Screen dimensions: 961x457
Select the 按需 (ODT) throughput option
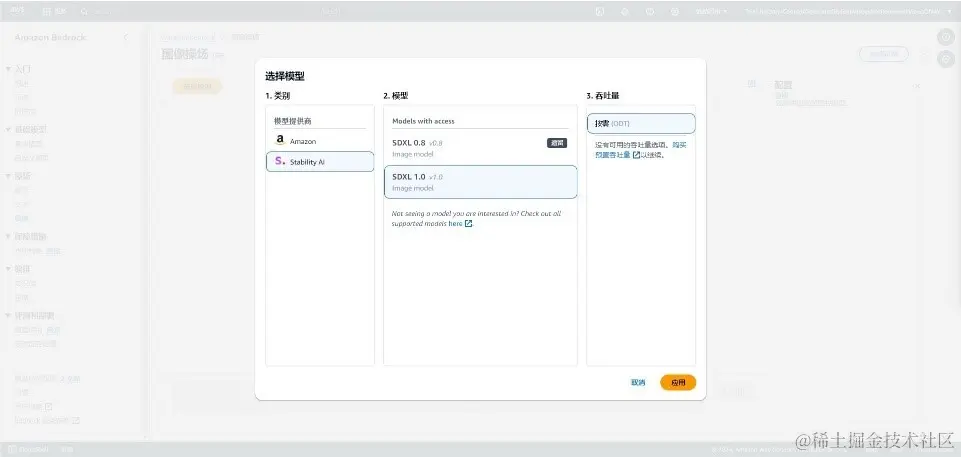640,123
